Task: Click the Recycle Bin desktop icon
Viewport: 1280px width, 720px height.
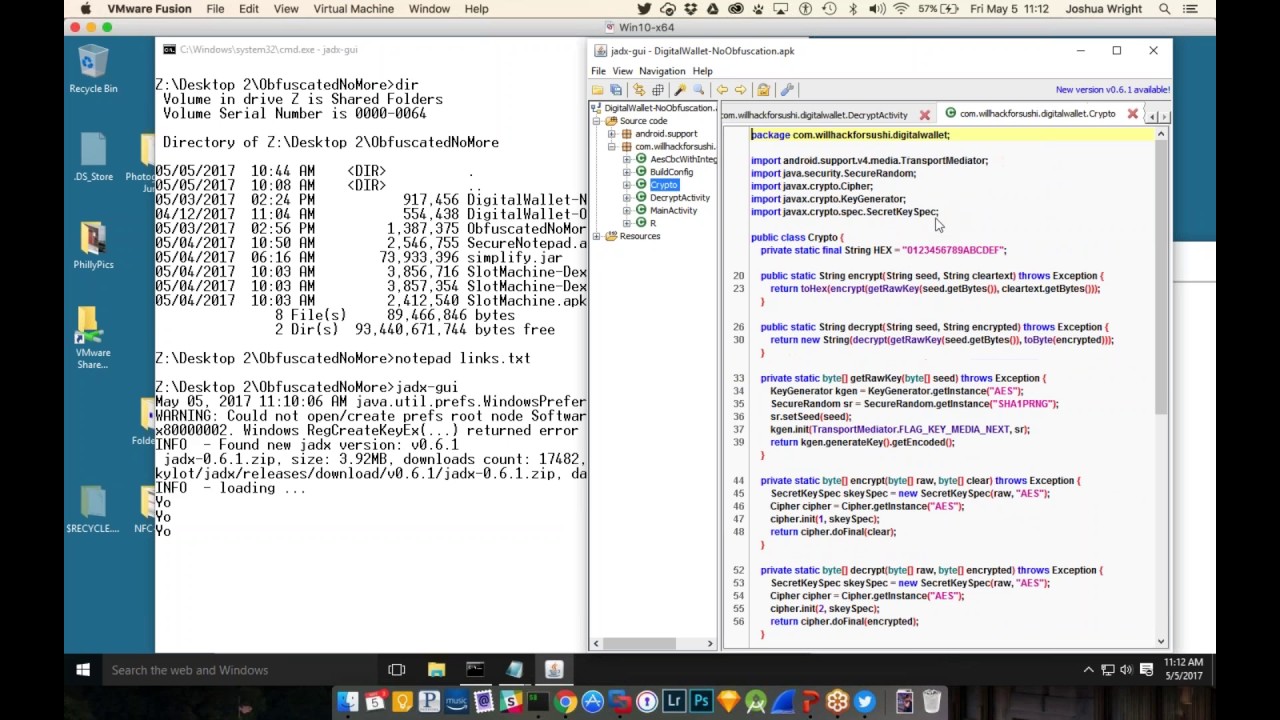Action: click(93, 69)
